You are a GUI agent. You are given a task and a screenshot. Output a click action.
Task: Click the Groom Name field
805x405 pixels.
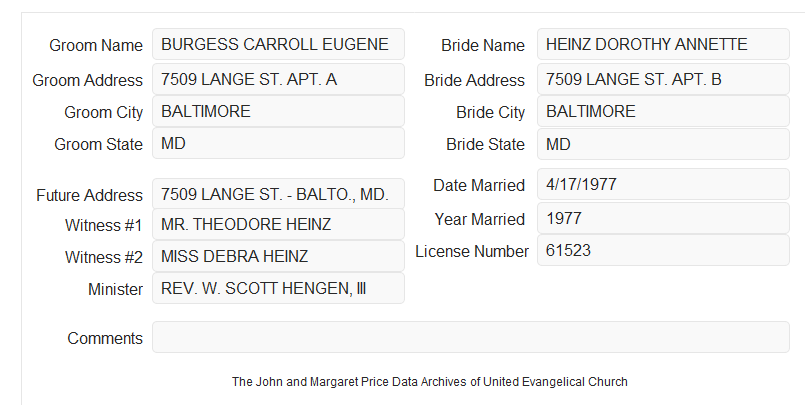tap(278, 44)
